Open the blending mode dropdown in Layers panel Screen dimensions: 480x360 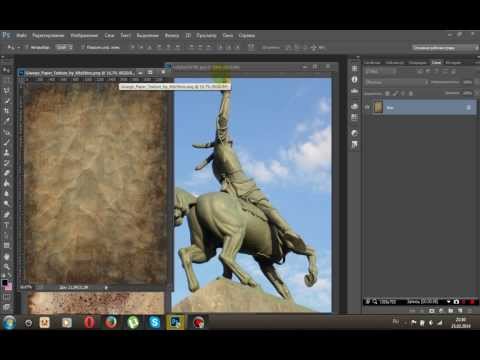click(396, 82)
